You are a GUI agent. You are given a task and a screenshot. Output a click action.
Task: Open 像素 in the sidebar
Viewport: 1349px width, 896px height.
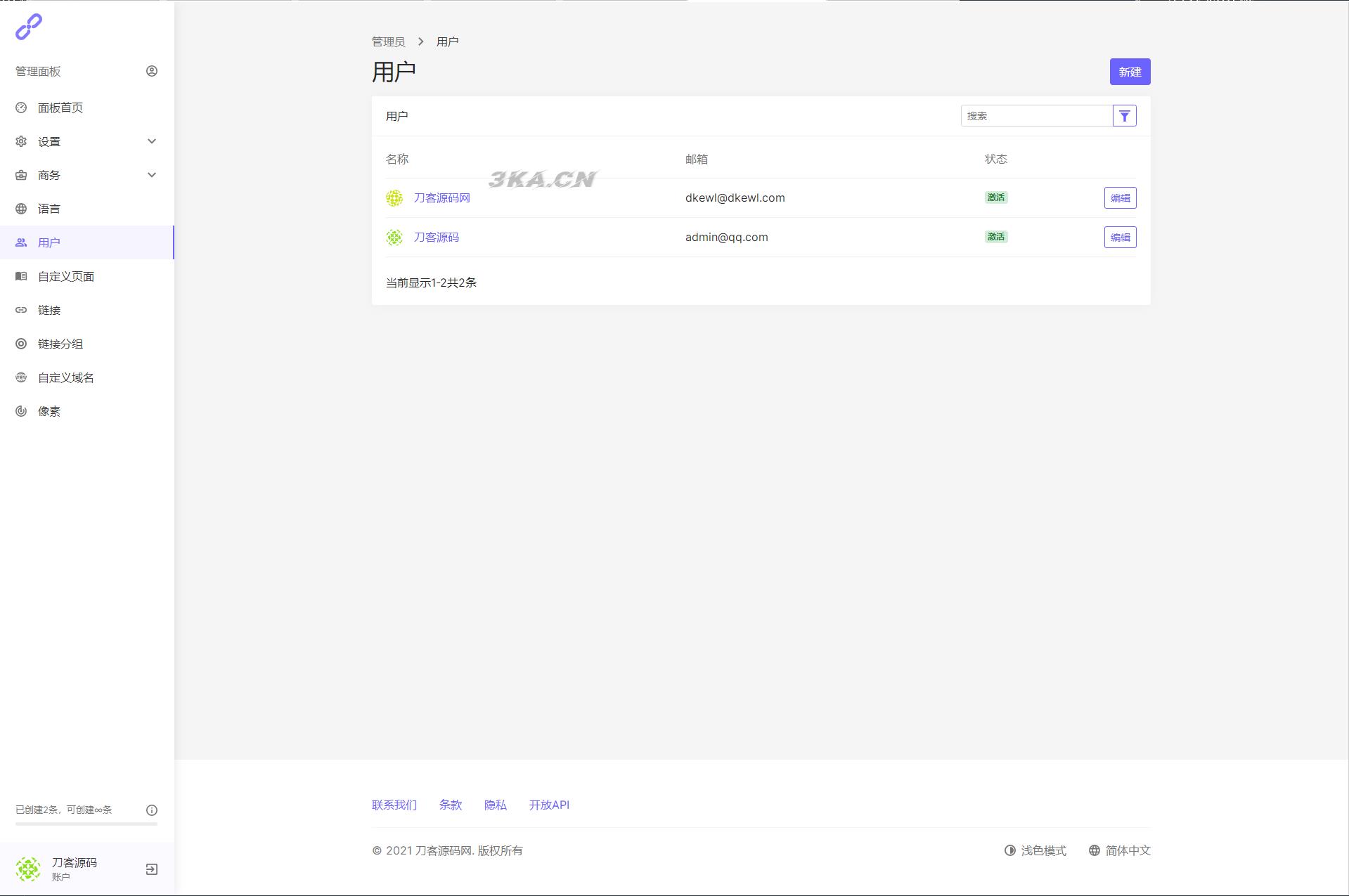pos(87,411)
